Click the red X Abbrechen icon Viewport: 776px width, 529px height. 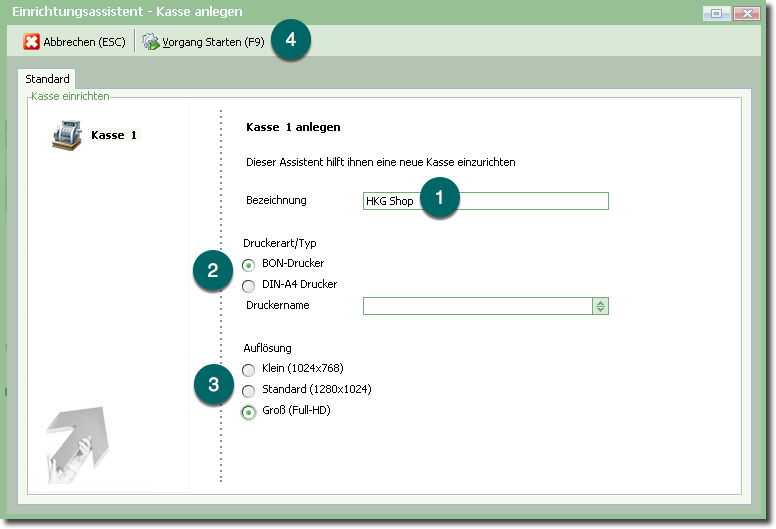[31, 42]
